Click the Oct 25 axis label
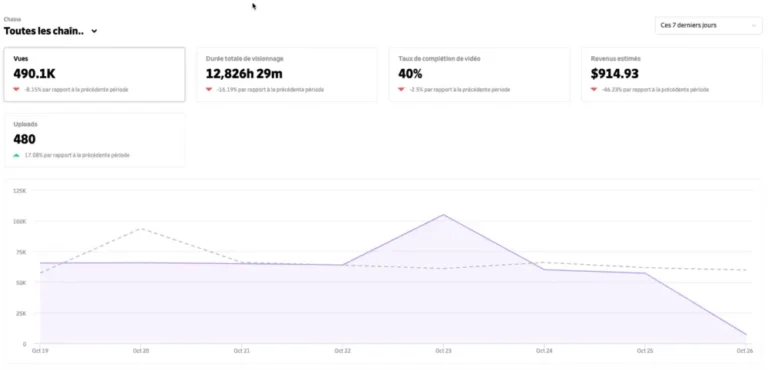This screenshot has width=768, height=370. click(645, 351)
